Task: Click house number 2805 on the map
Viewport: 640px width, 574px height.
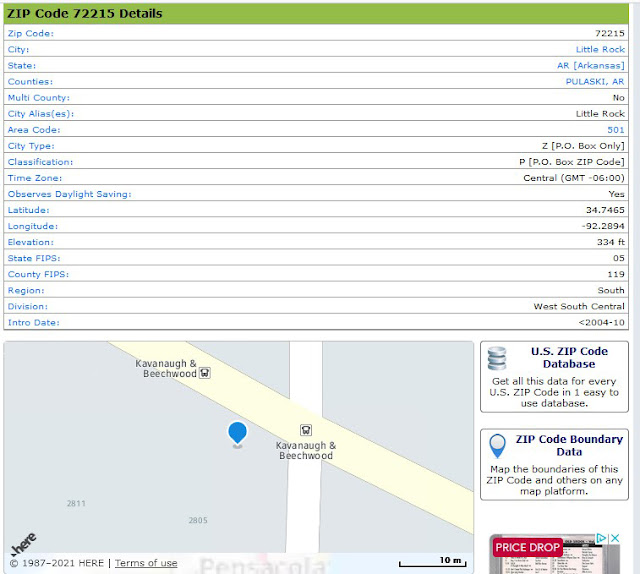Action: [x=198, y=520]
